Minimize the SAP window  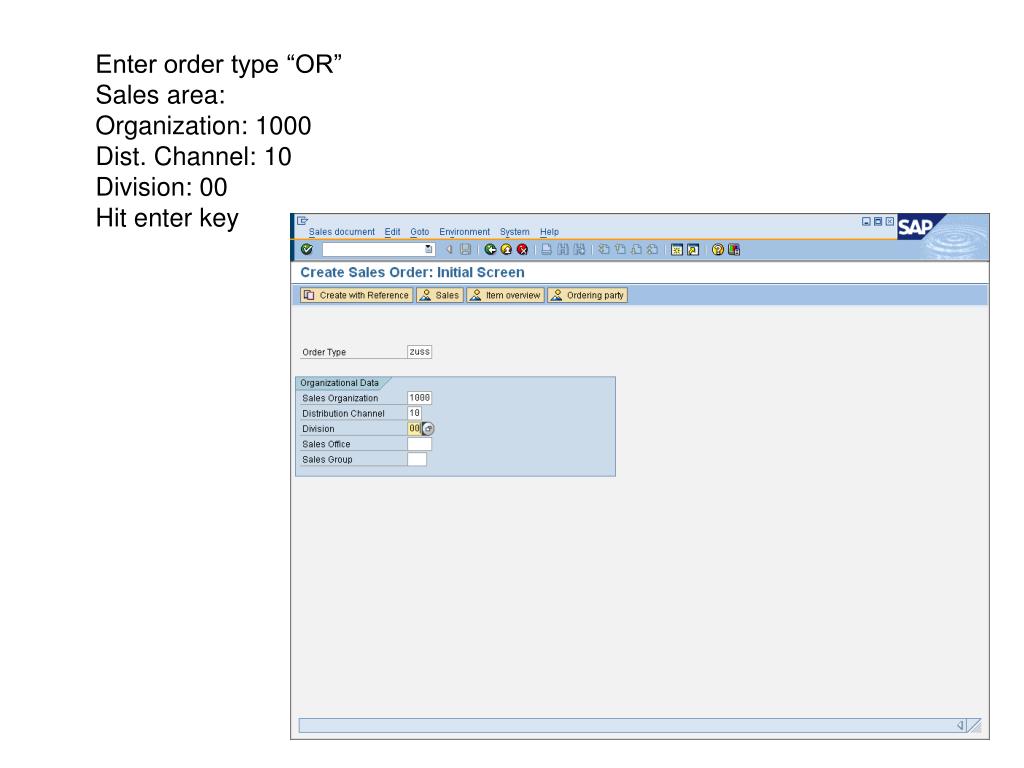pos(866,221)
